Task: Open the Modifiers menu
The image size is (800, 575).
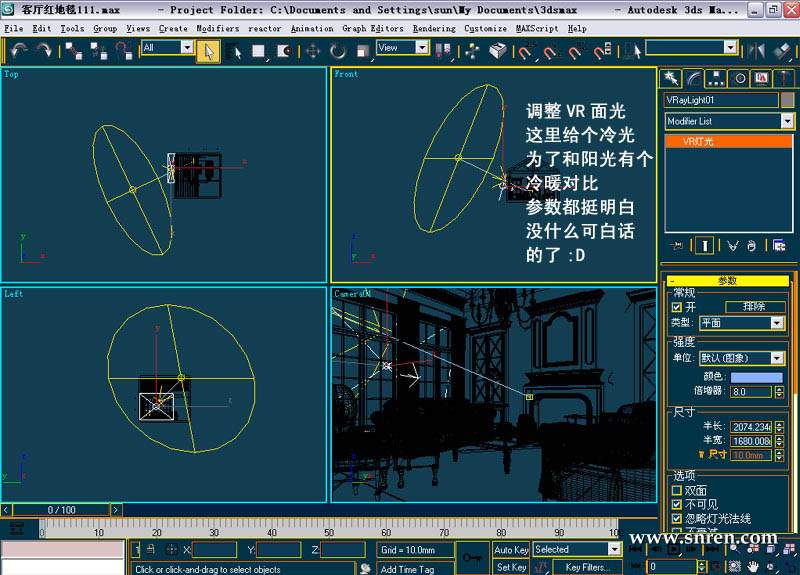Action: coord(218,29)
